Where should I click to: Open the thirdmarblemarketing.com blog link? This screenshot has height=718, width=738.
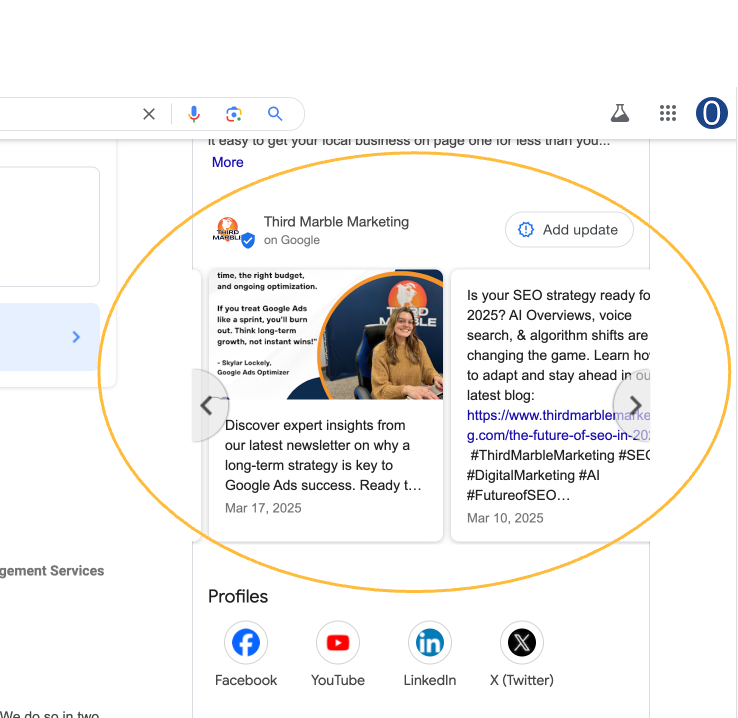558,425
